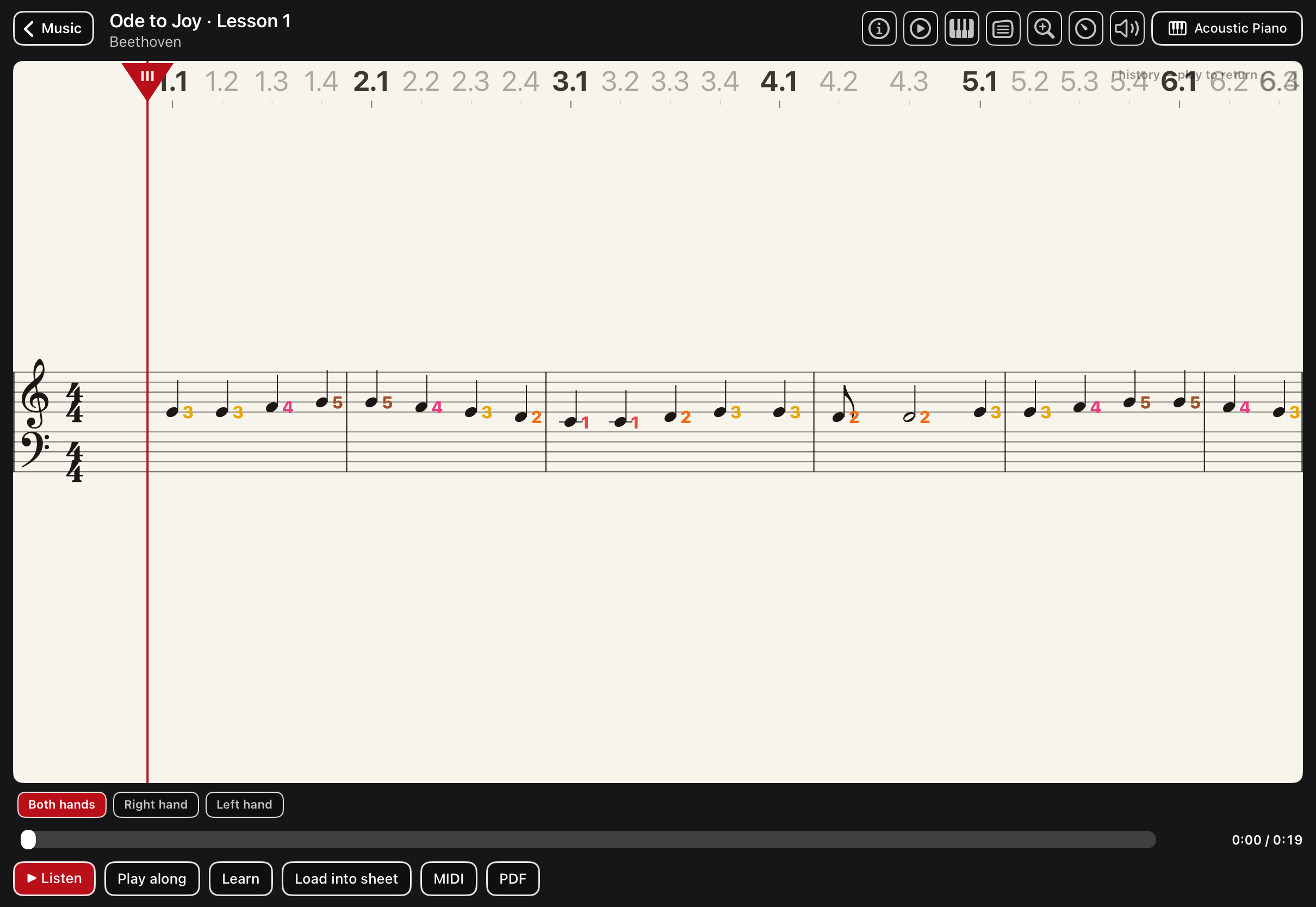Viewport: 1316px width, 907px height.
Task: Click beat 1.4 on the ruler
Action: pyautogui.click(x=321, y=82)
